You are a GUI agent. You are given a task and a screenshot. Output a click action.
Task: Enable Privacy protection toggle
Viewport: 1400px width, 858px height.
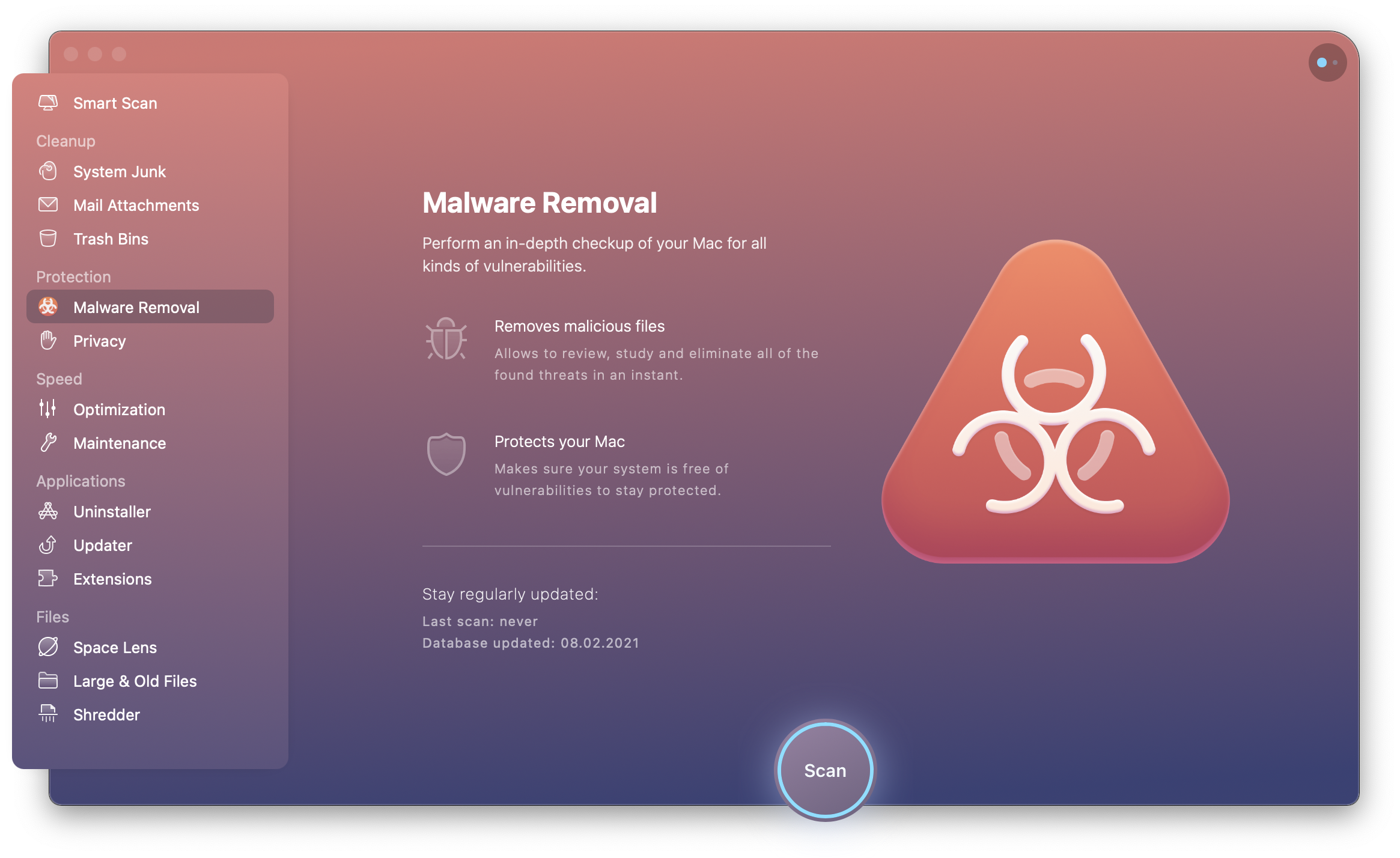99,340
